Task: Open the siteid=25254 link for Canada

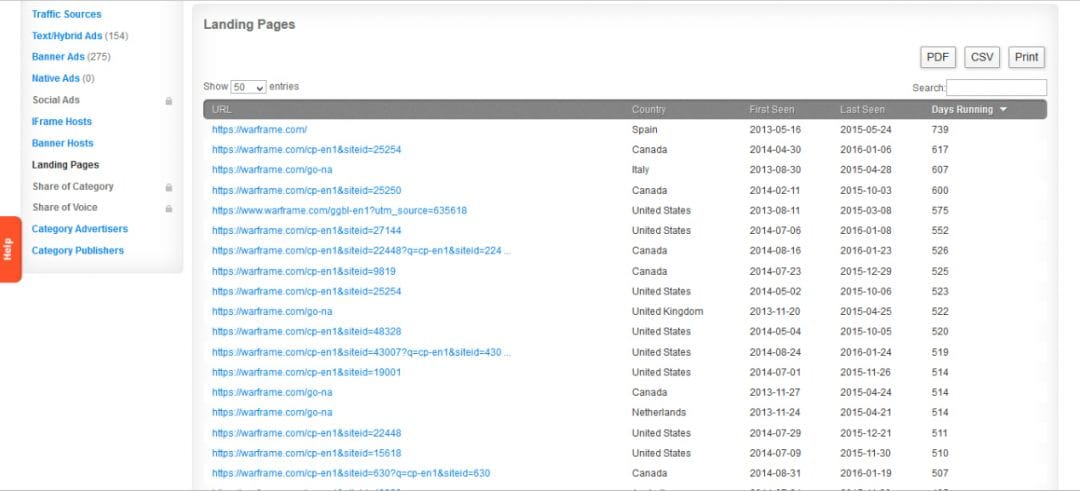Action: (x=307, y=149)
